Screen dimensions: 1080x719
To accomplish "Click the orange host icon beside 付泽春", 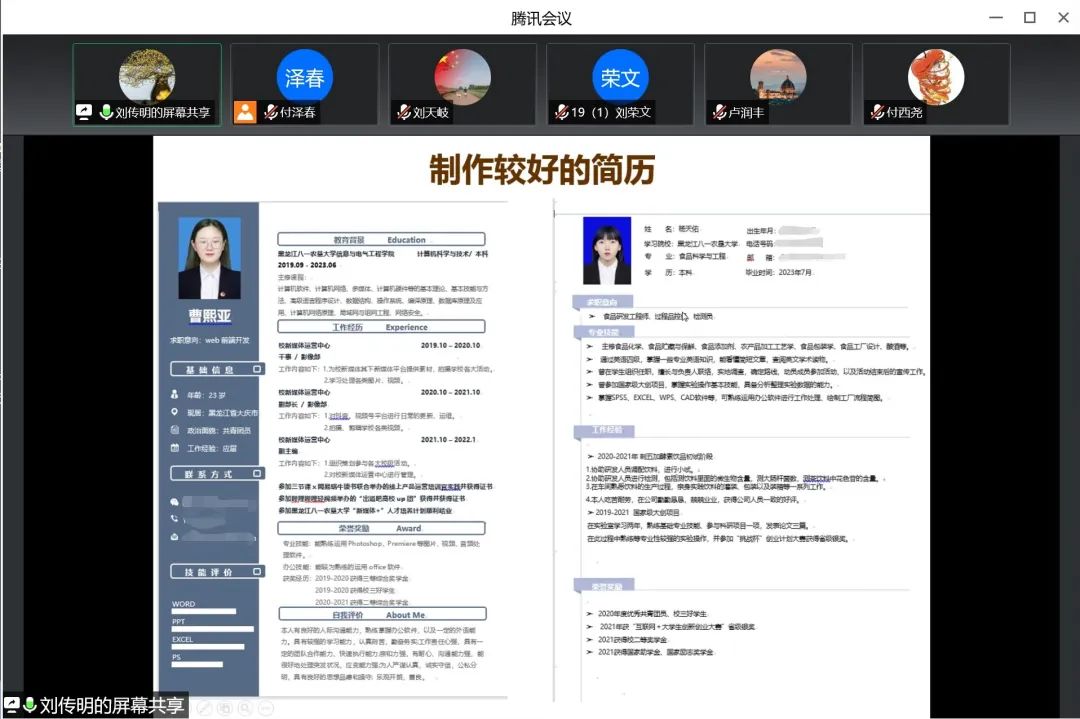I will pyautogui.click(x=245, y=112).
